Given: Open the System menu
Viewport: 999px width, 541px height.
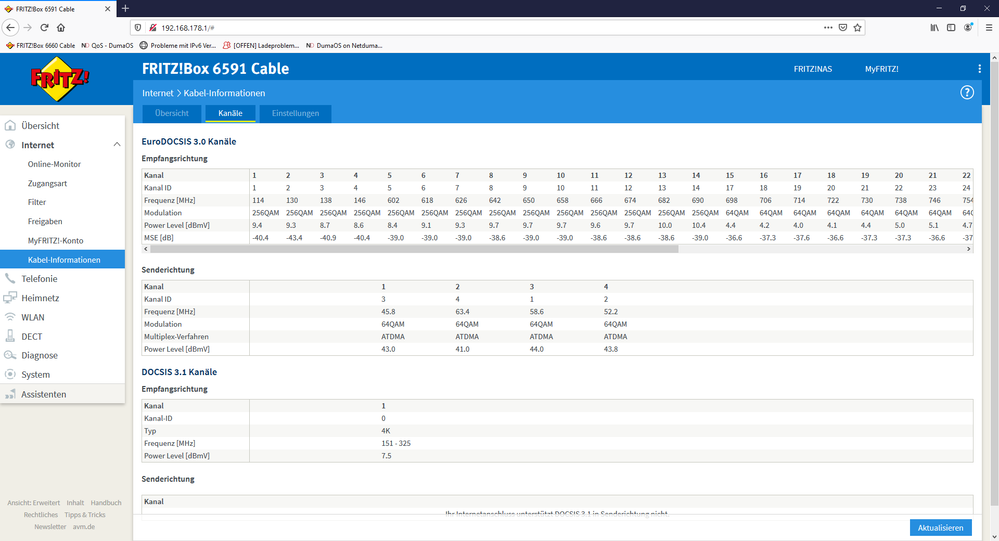Looking at the screenshot, I should pyautogui.click(x=35, y=375).
